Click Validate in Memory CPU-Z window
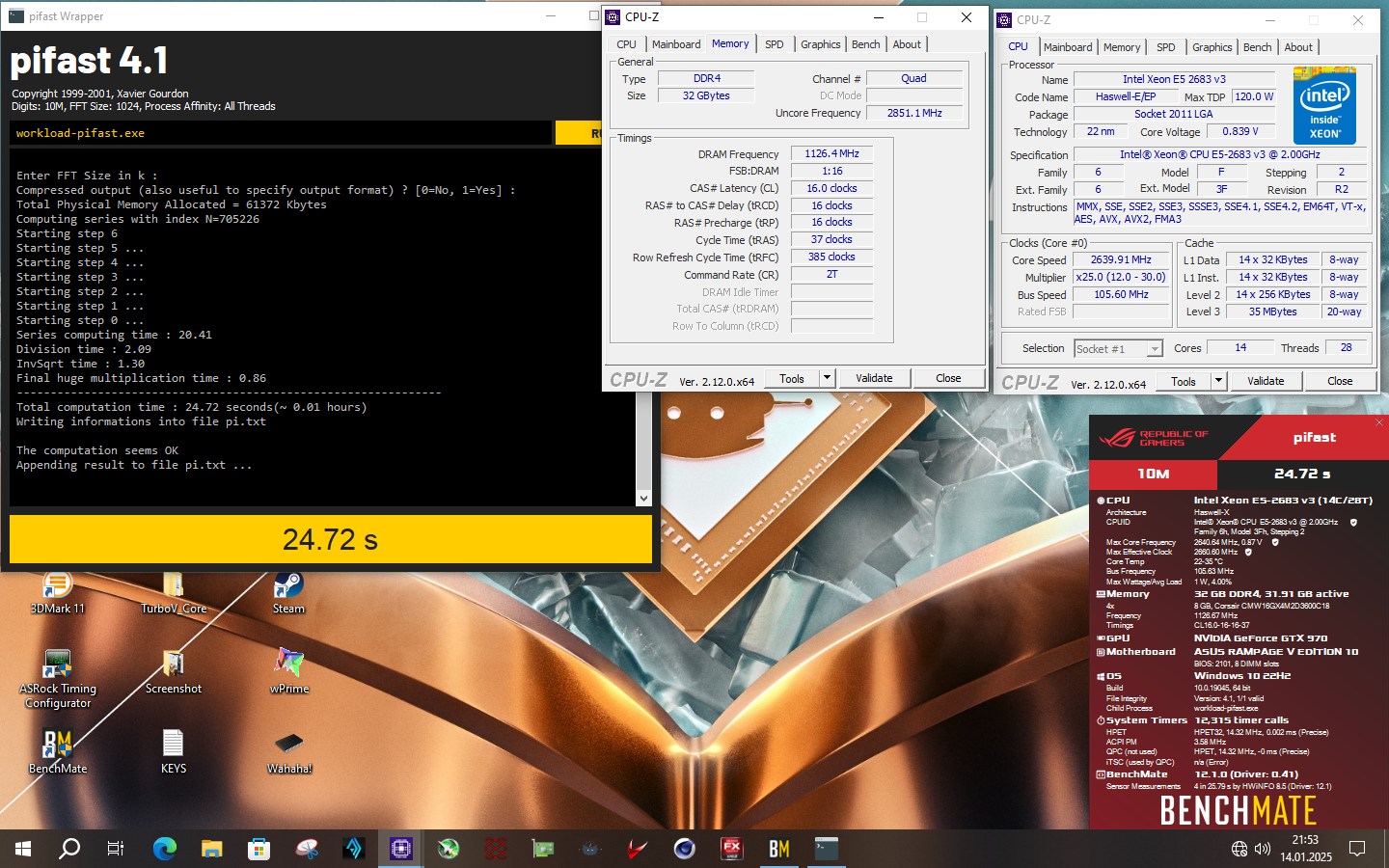This screenshot has width=1389, height=868. pos(874,378)
